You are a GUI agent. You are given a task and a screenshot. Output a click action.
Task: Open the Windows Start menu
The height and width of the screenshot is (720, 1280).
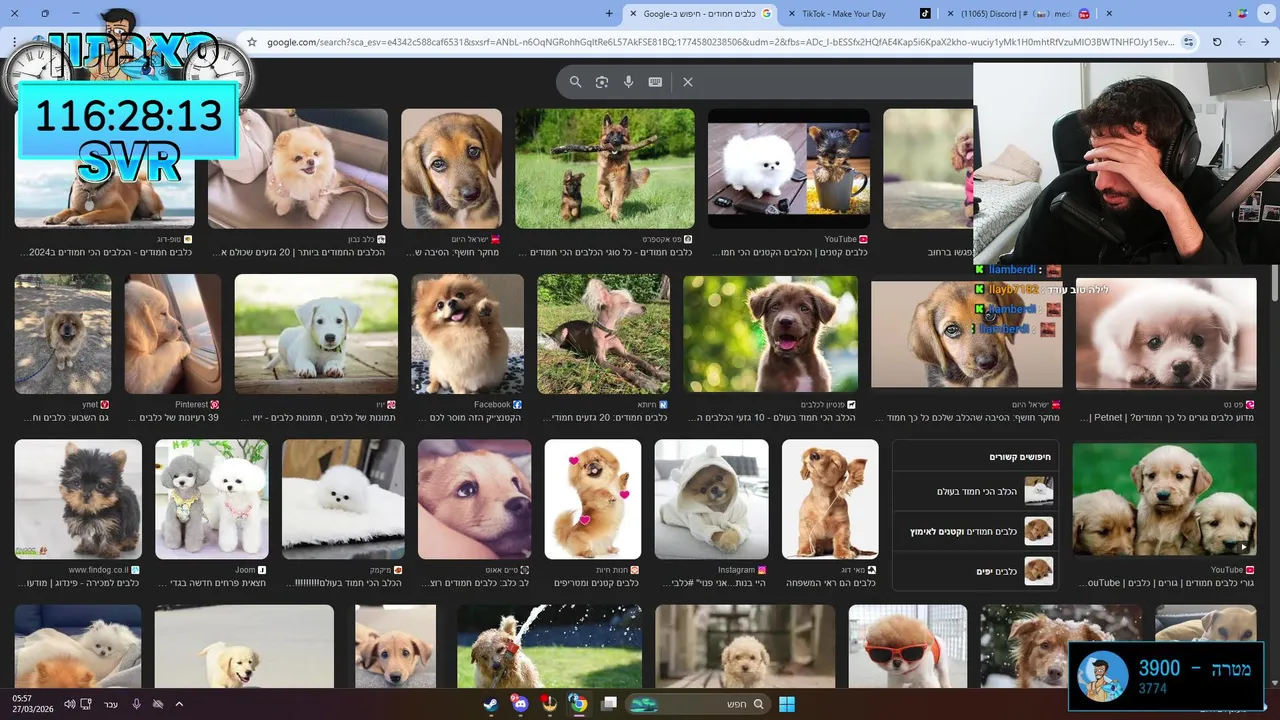tap(786, 704)
